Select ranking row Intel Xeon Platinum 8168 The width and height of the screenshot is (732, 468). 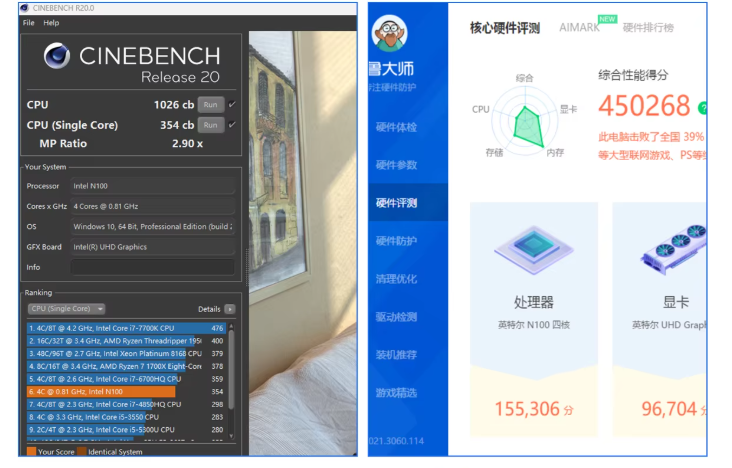(x=126, y=354)
